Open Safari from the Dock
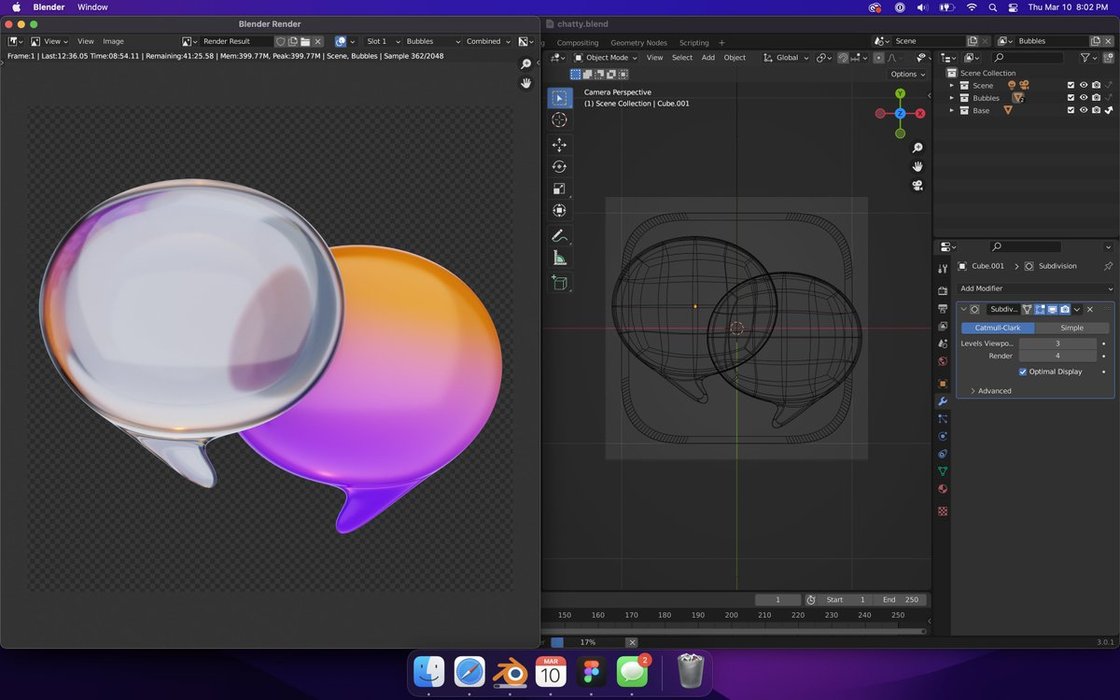This screenshot has width=1120, height=700. point(469,671)
